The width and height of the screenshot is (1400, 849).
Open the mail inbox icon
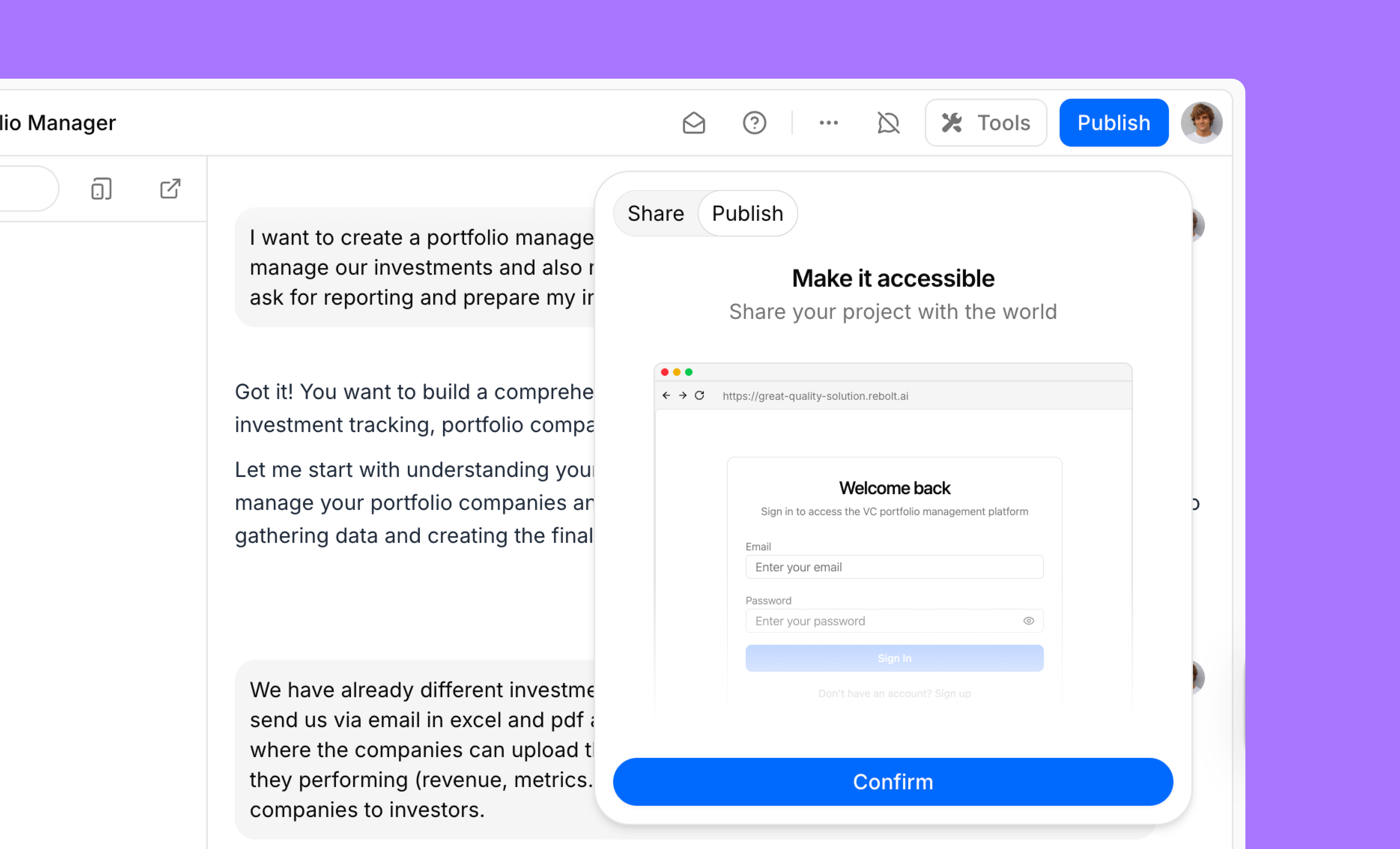tap(693, 123)
